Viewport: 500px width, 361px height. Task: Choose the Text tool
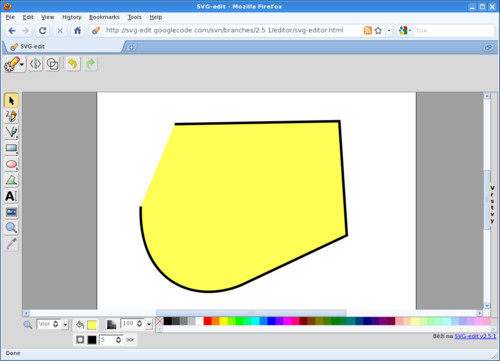11,196
